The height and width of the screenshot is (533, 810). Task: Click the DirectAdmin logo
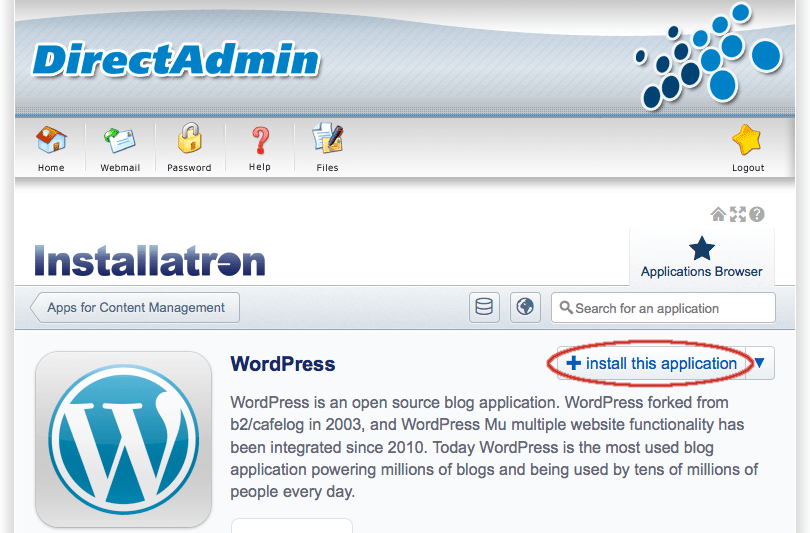pyautogui.click(x=176, y=60)
